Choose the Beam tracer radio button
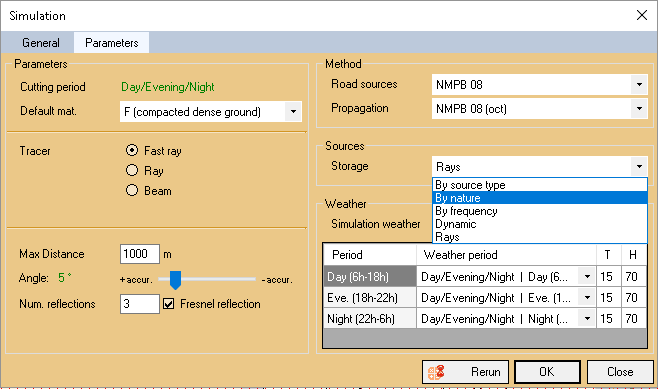 coord(132,191)
